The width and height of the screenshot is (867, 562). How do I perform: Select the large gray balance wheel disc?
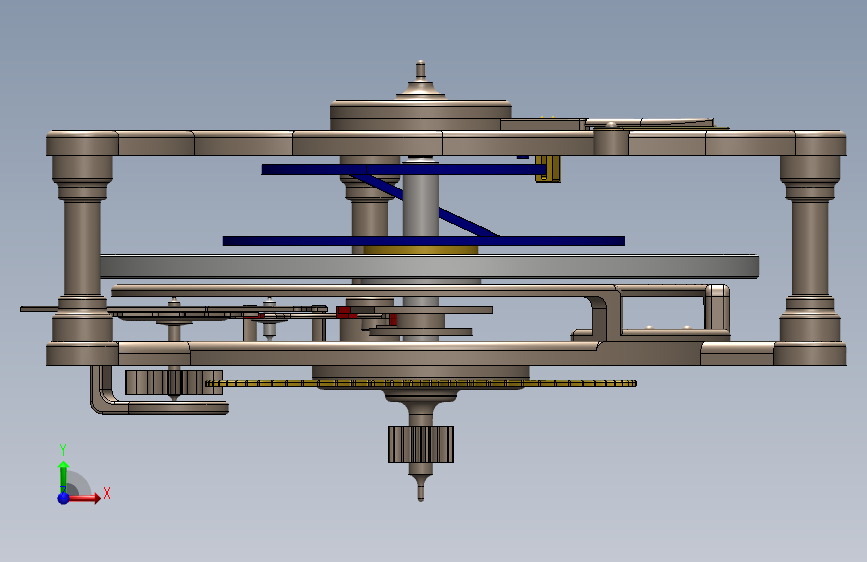(x=429, y=266)
